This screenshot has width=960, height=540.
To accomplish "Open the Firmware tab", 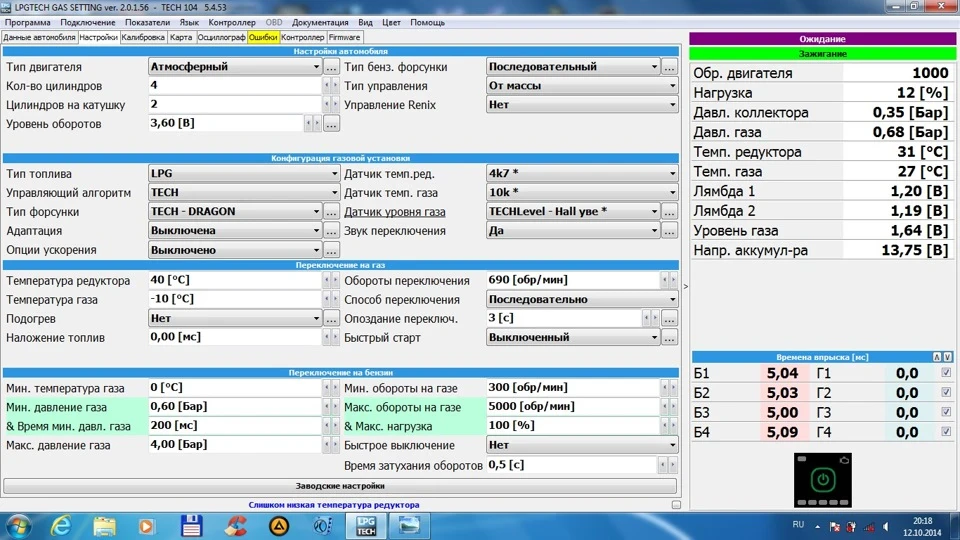I will point(345,37).
